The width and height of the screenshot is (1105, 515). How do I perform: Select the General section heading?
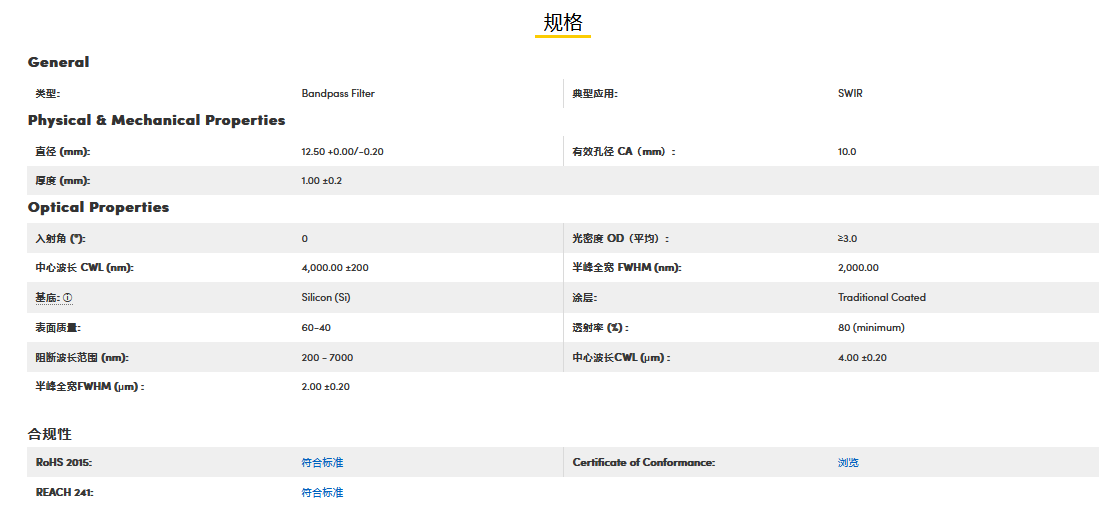[58, 62]
